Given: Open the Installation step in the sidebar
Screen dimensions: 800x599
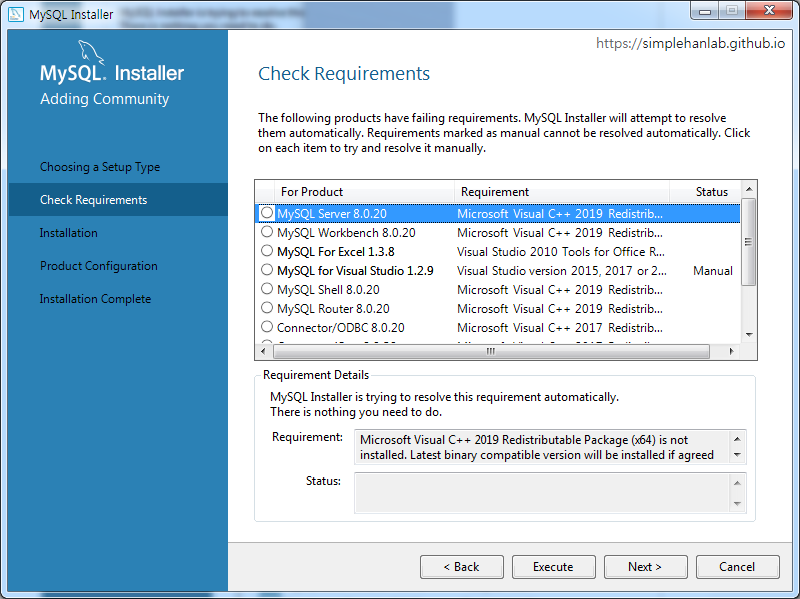Looking at the screenshot, I should pyautogui.click(x=68, y=233).
